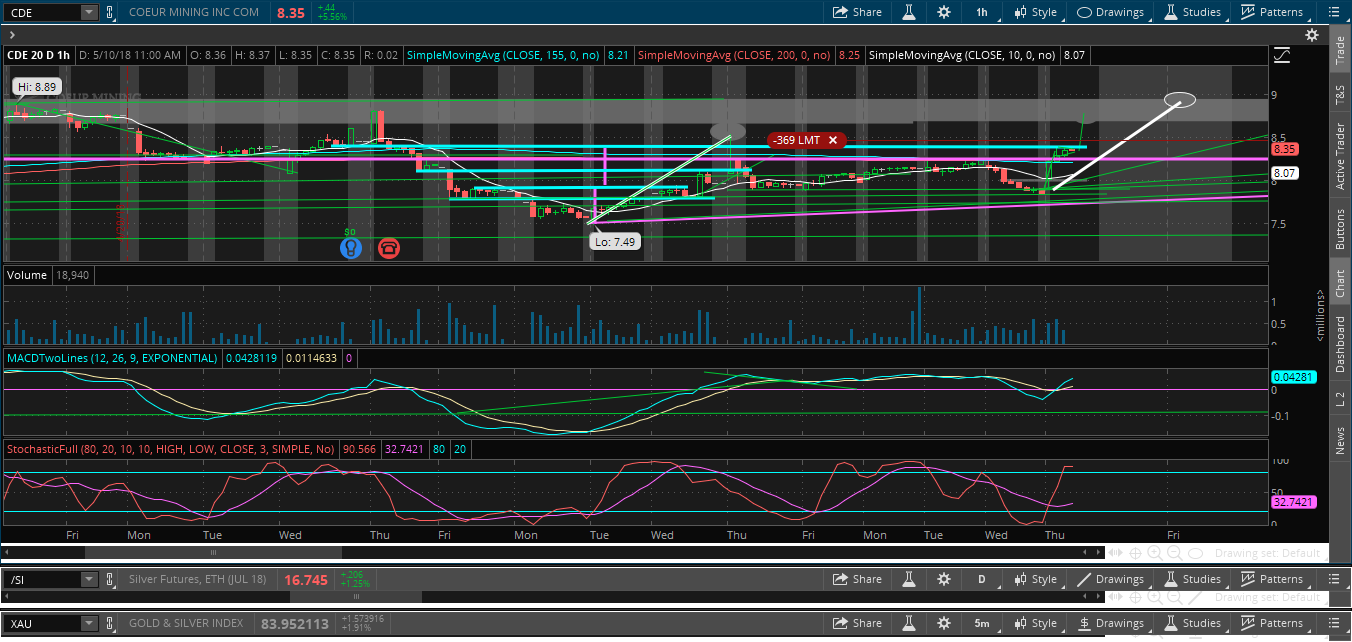Open the 1h timeframe dropdown
Viewport: 1352px width, 642px height.
tap(982, 12)
